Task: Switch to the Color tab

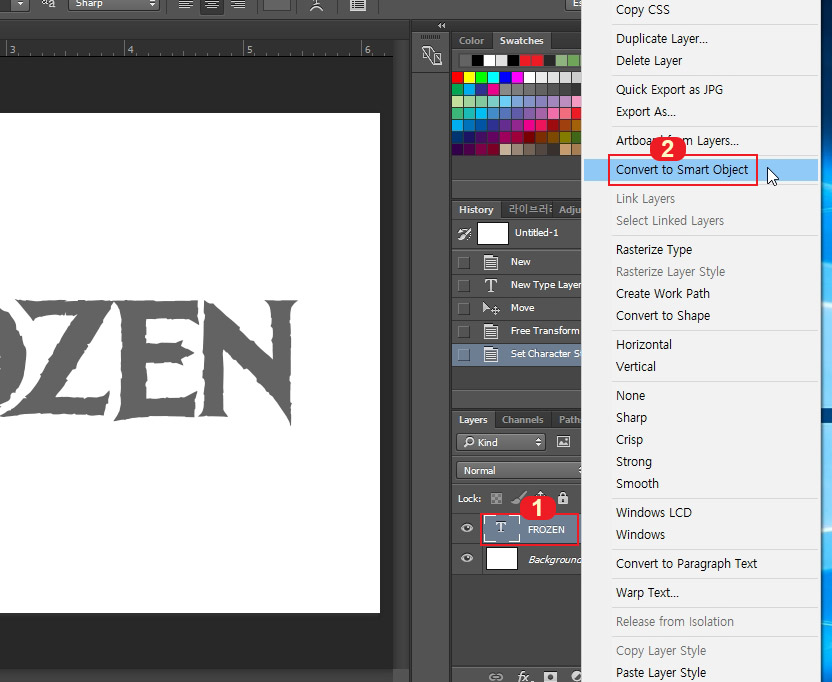Action: click(471, 41)
